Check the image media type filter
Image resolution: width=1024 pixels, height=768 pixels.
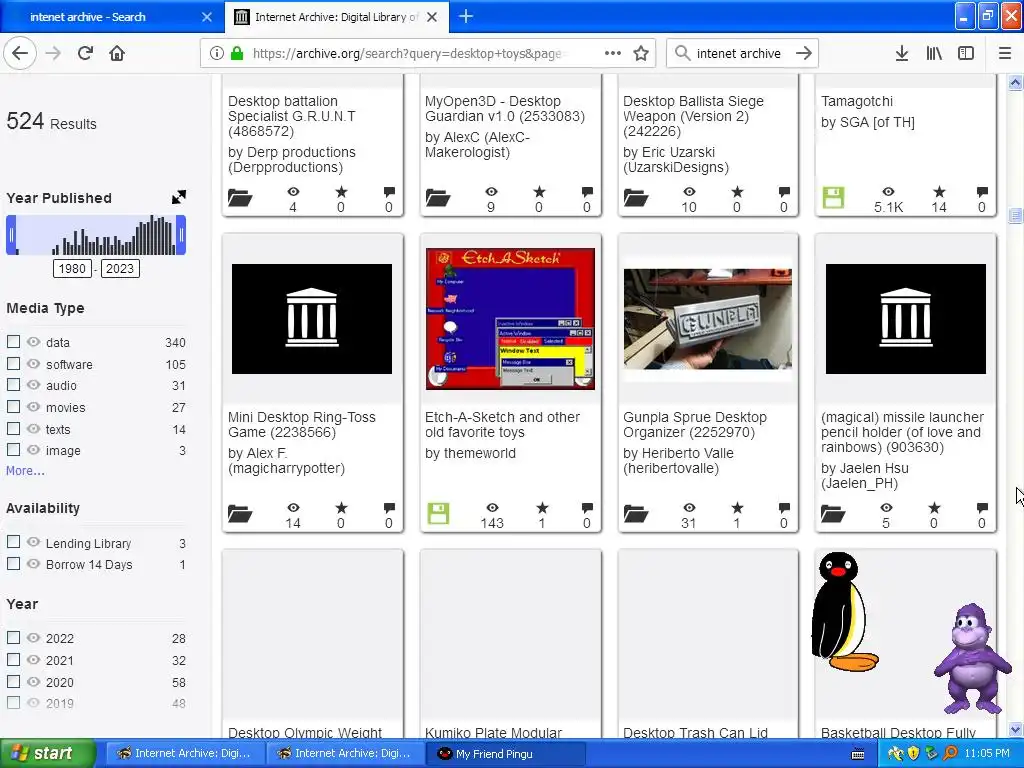tap(13, 450)
